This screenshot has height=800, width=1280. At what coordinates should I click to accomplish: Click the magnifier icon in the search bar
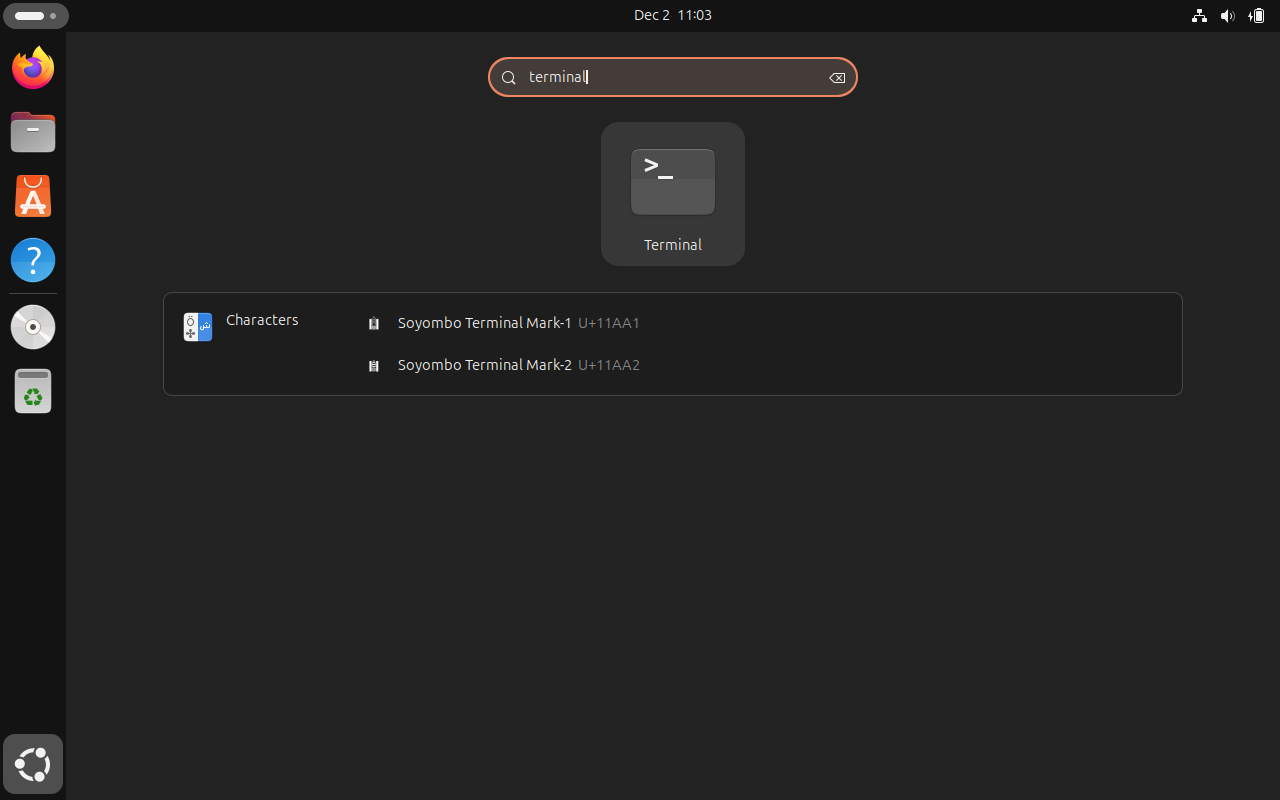pos(508,78)
